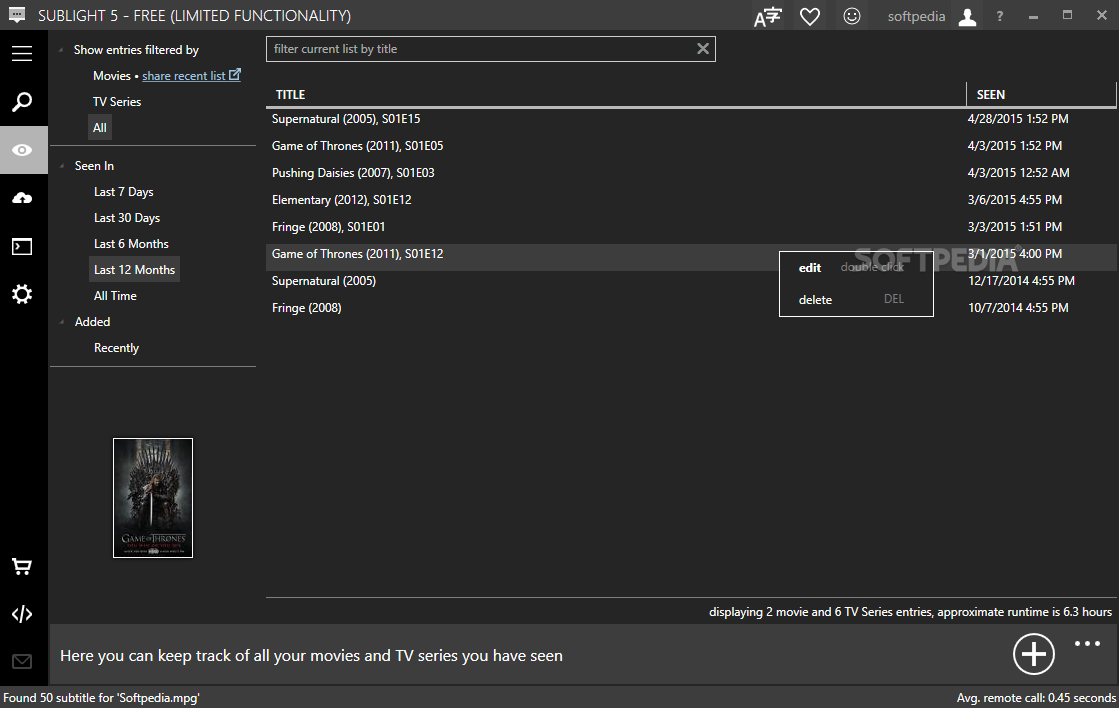Select the Recently added filter
The width and height of the screenshot is (1119, 708).
(x=116, y=348)
